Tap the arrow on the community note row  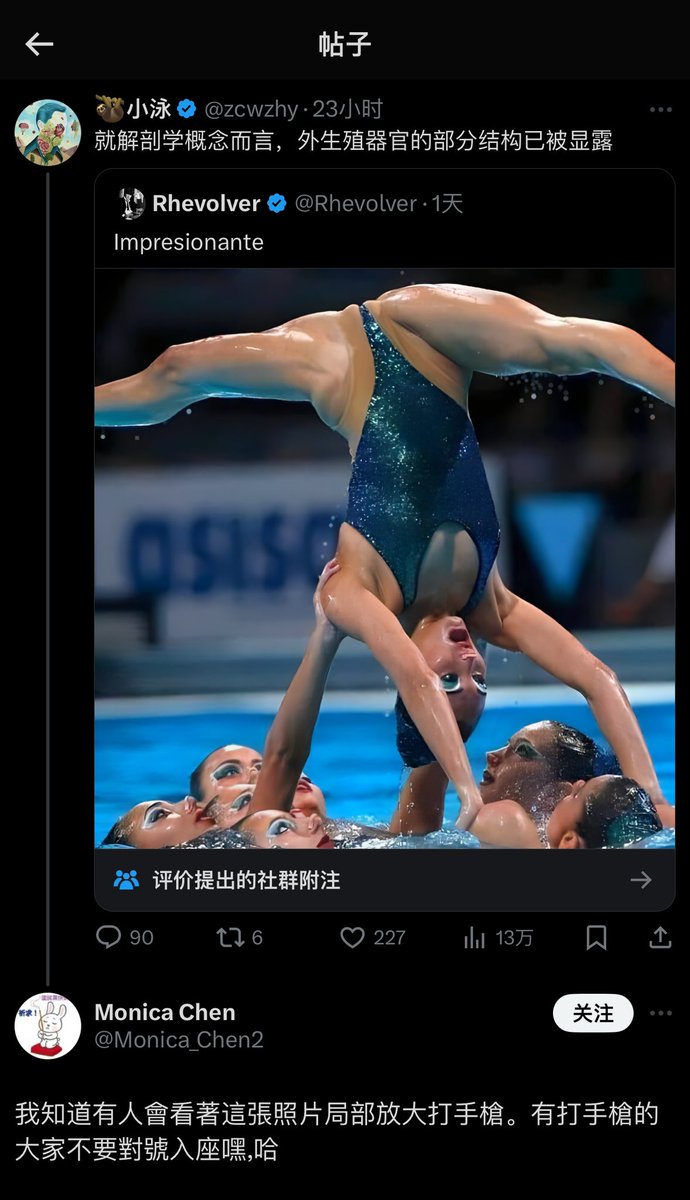point(641,880)
